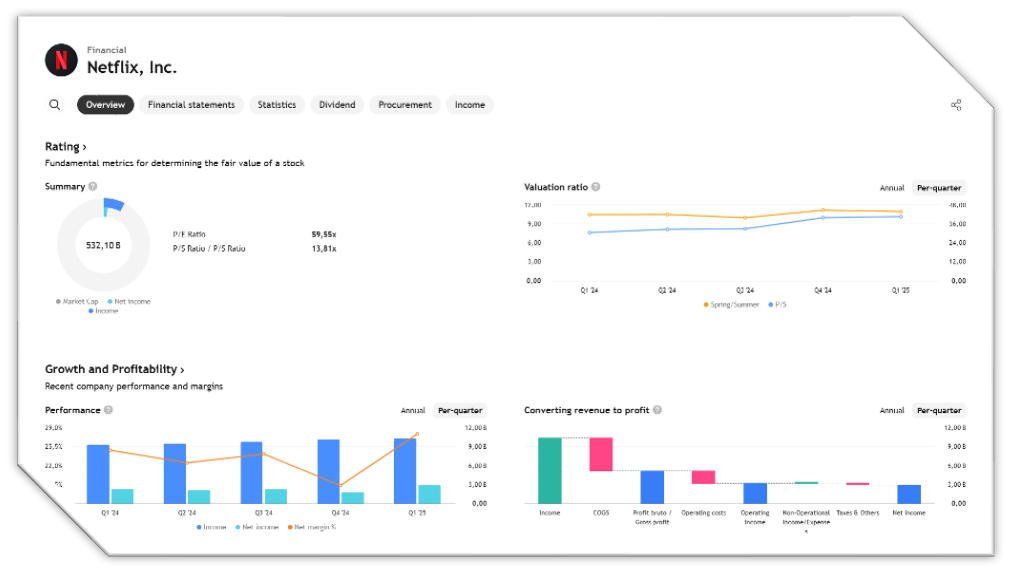Toggle Net income legend in Summary

(129, 301)
